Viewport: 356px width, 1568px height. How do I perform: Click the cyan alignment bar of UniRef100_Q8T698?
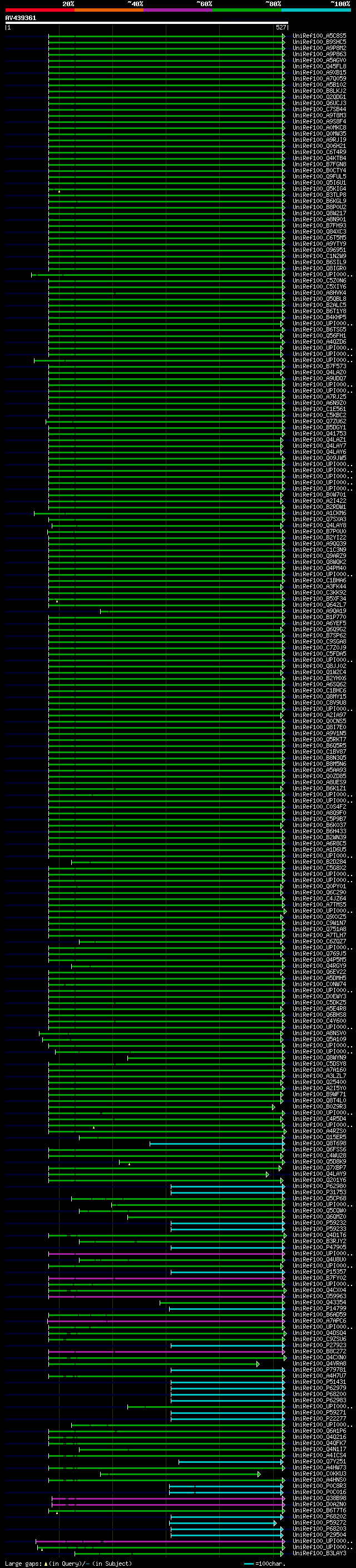point(217,1143)
